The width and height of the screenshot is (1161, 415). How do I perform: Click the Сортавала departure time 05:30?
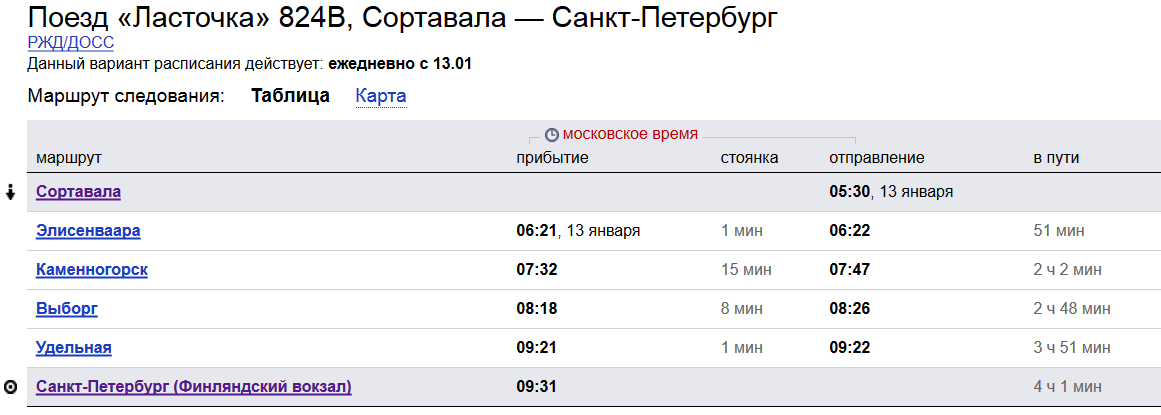(849, 192)
